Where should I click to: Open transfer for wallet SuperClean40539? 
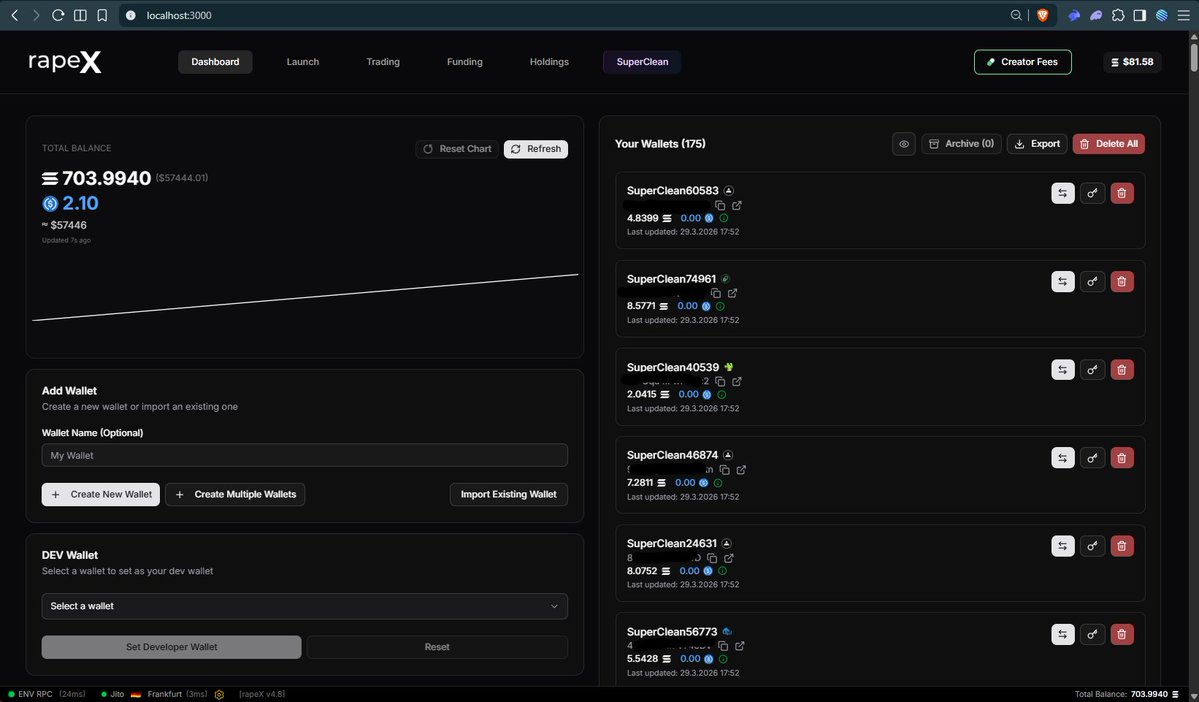point(1063,370)
